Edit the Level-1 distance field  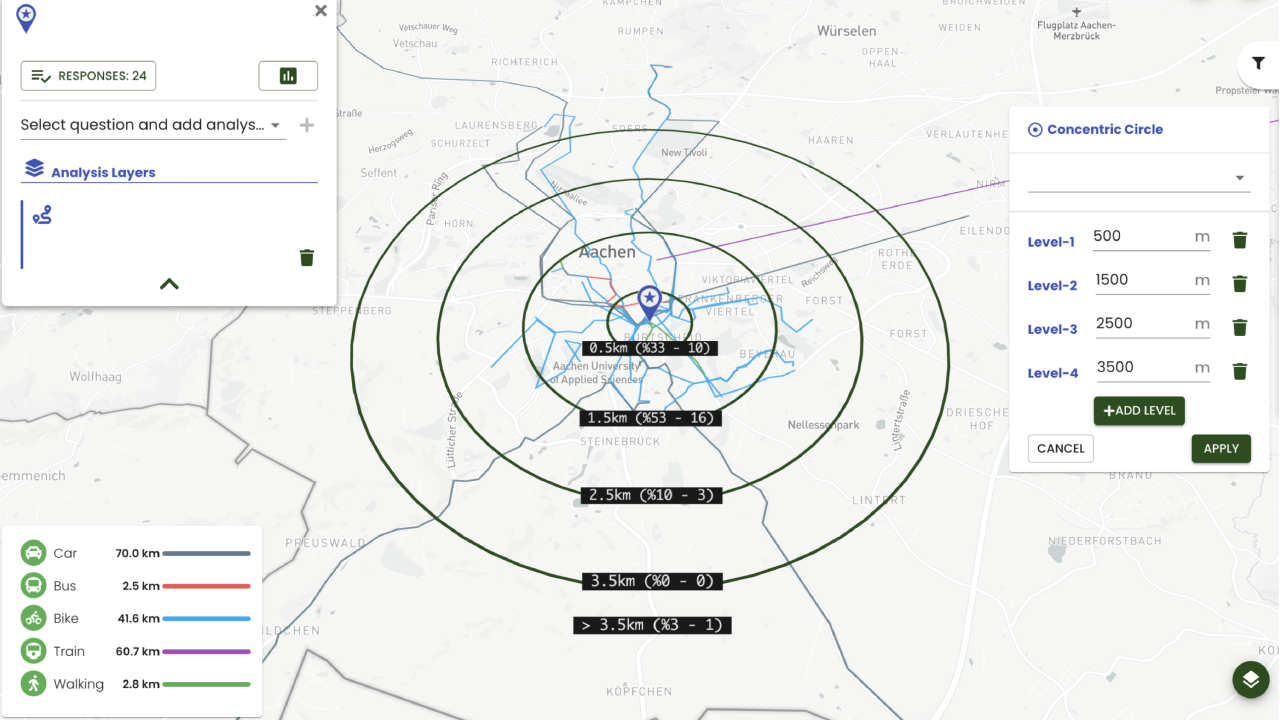click(1151, 237)
